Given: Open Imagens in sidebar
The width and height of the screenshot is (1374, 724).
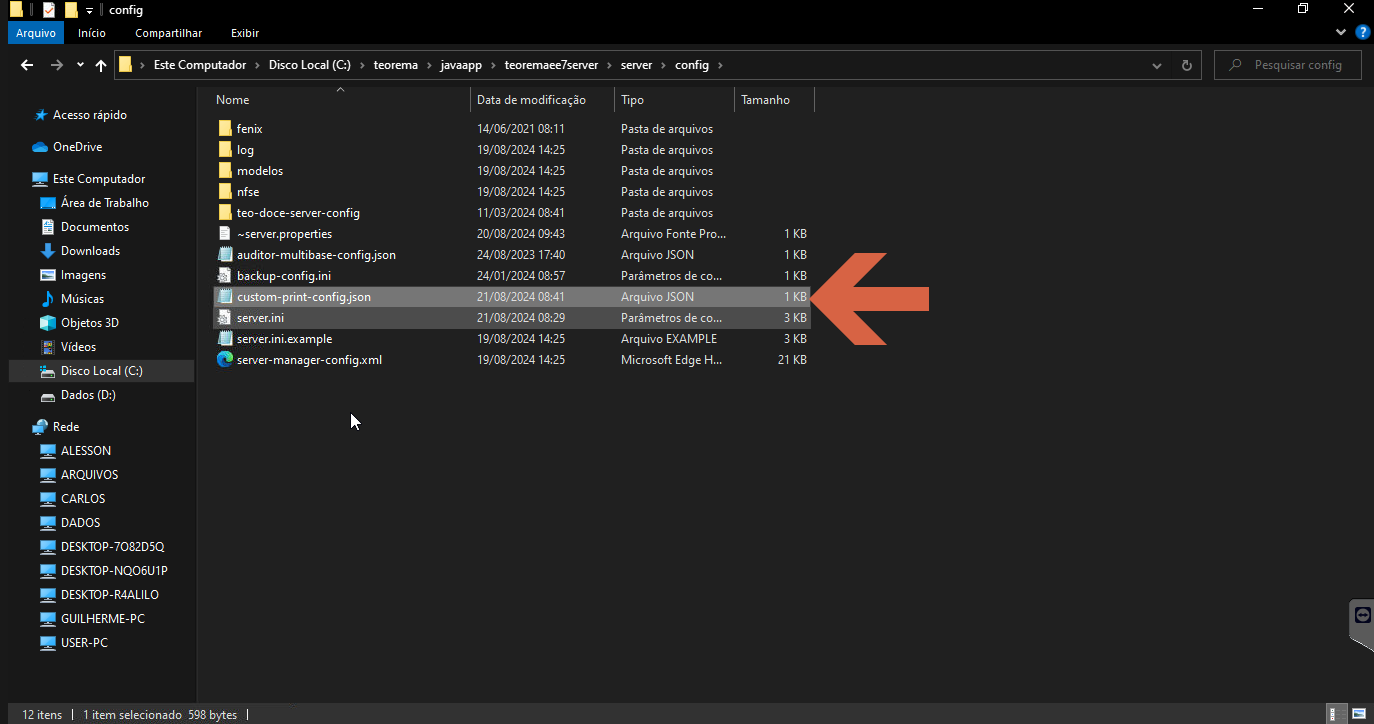Looking at the screenshot, I should [83, 275].
